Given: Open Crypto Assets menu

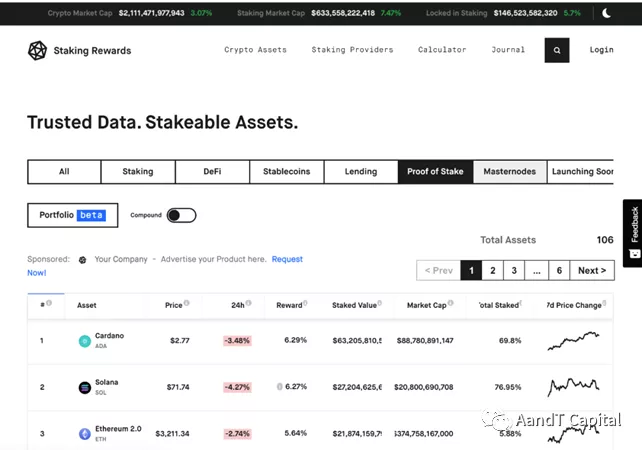Looking at the screenshot, I should tap(255, 50).
